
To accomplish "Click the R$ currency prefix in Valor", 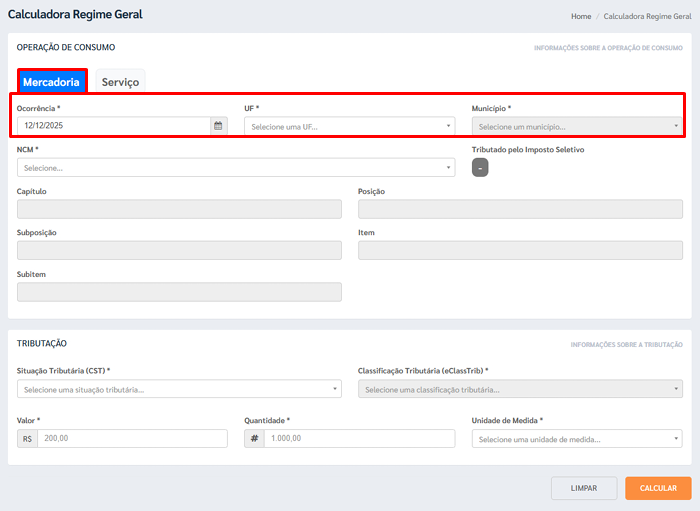I will click(27, 438).
